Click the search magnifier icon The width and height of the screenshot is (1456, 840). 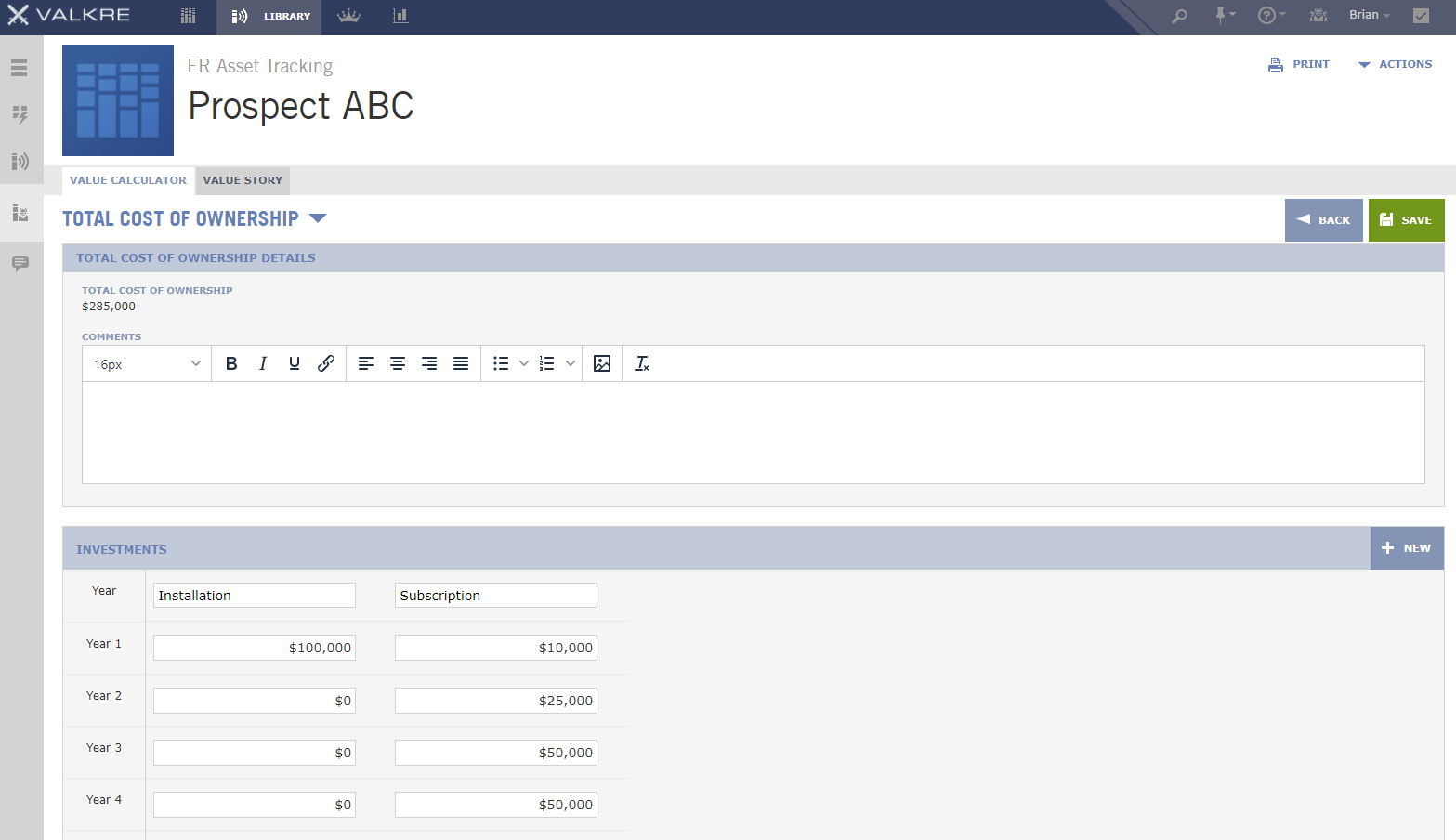tap(1179, 16)
